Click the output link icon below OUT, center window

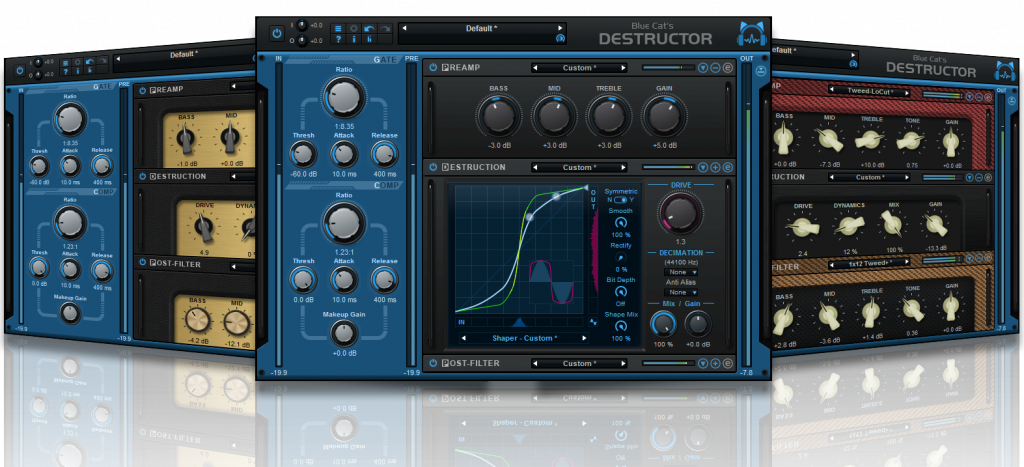[x=759, y=72]
